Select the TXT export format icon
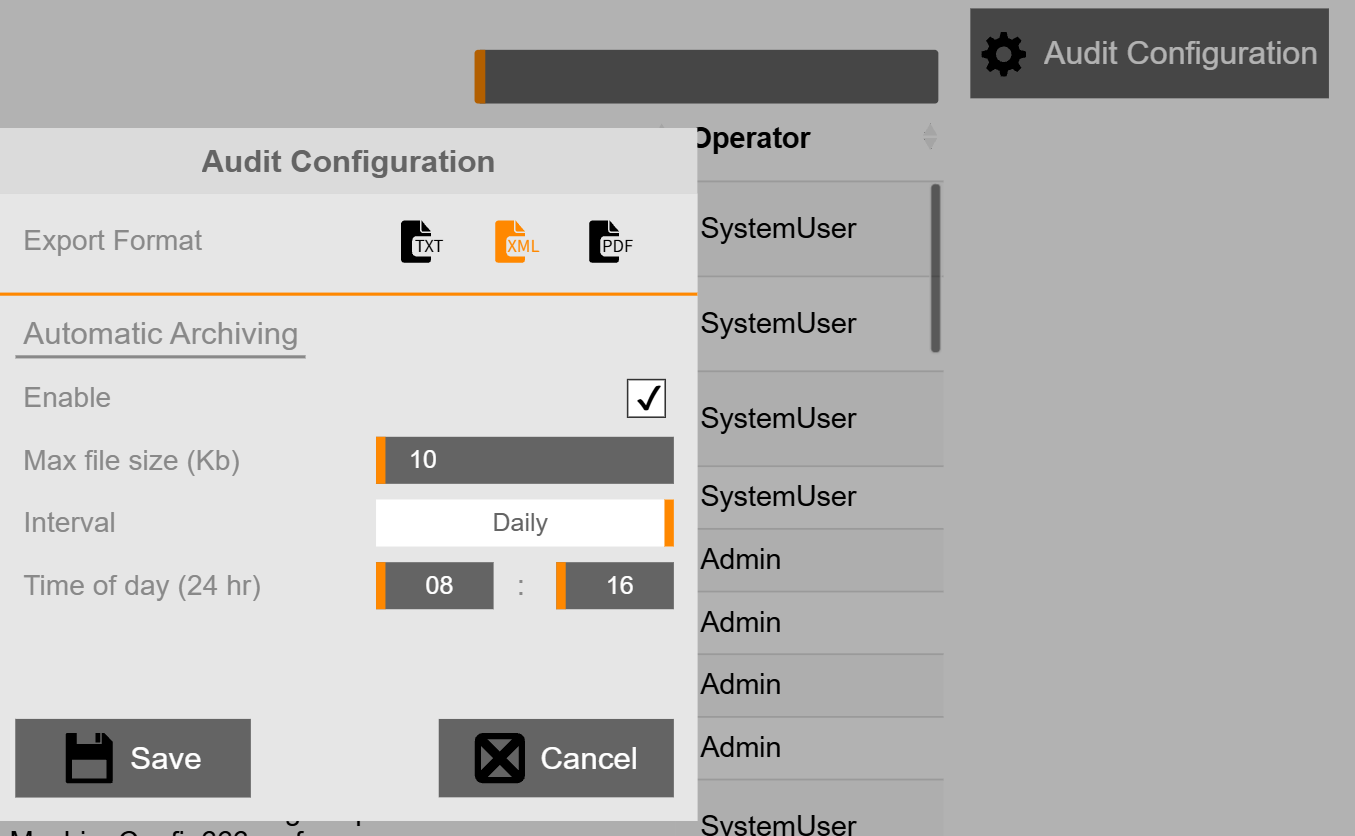 tap(421, 242)
